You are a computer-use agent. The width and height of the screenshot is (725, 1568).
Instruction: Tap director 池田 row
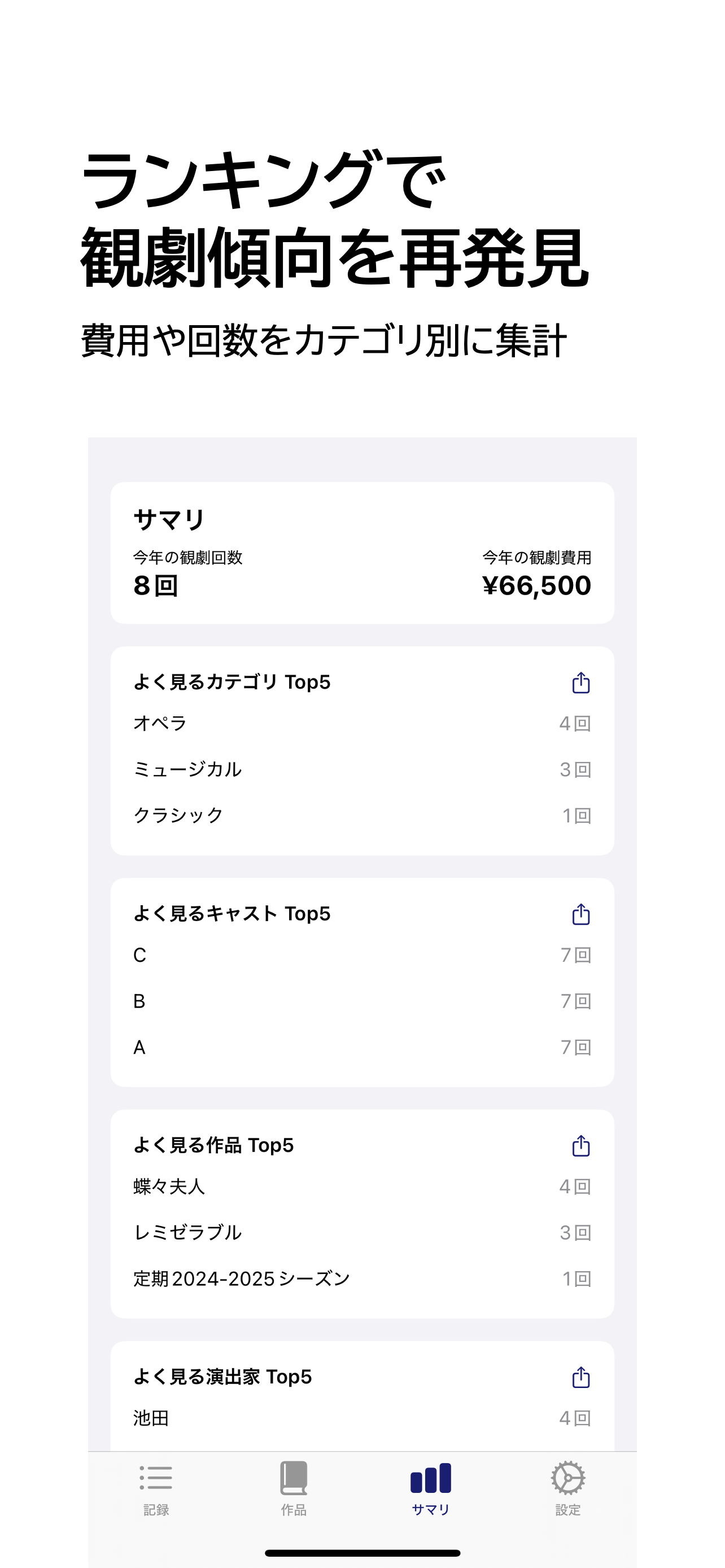tap(361, 1418)
